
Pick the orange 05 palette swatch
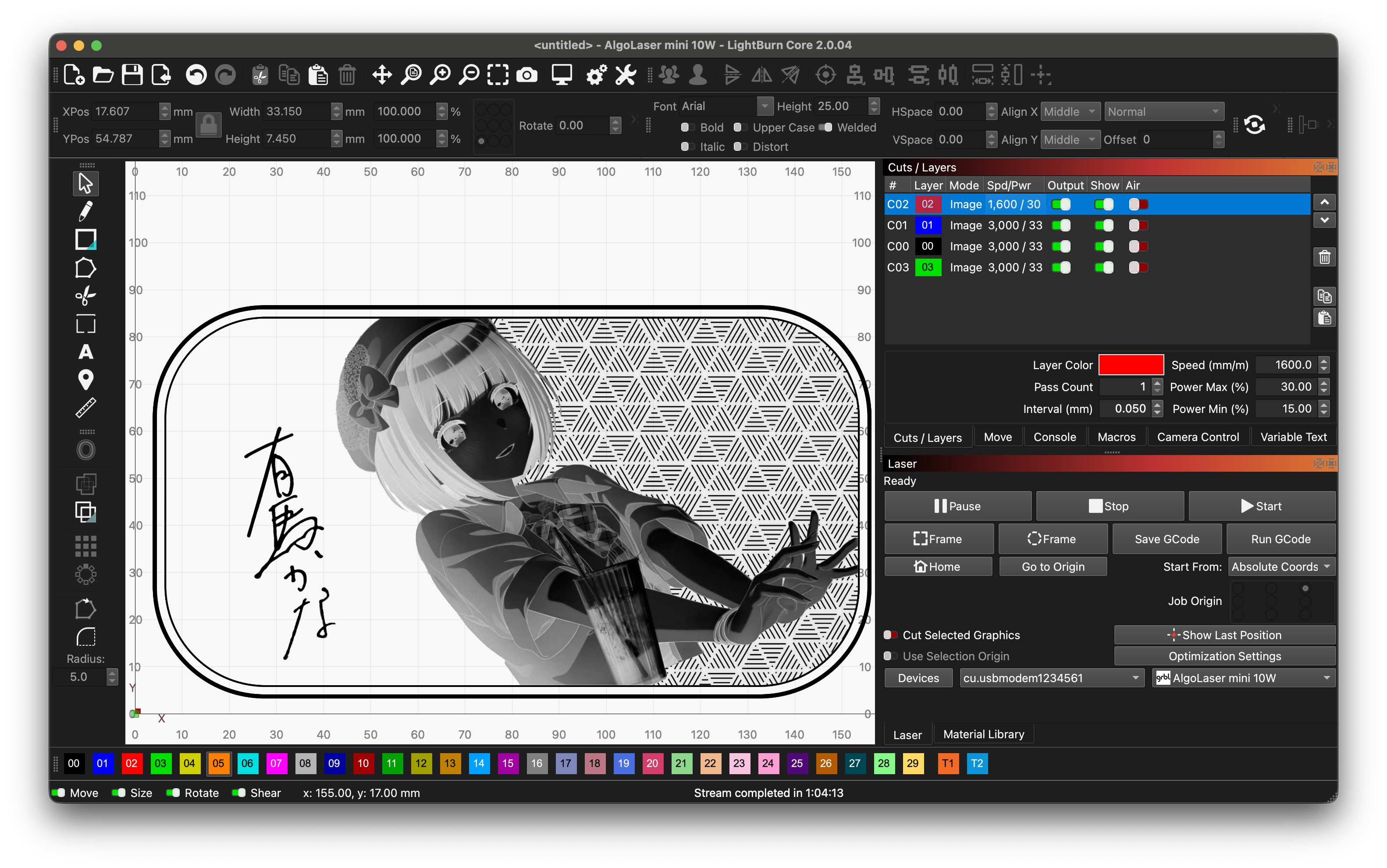[x=218, y=764]
